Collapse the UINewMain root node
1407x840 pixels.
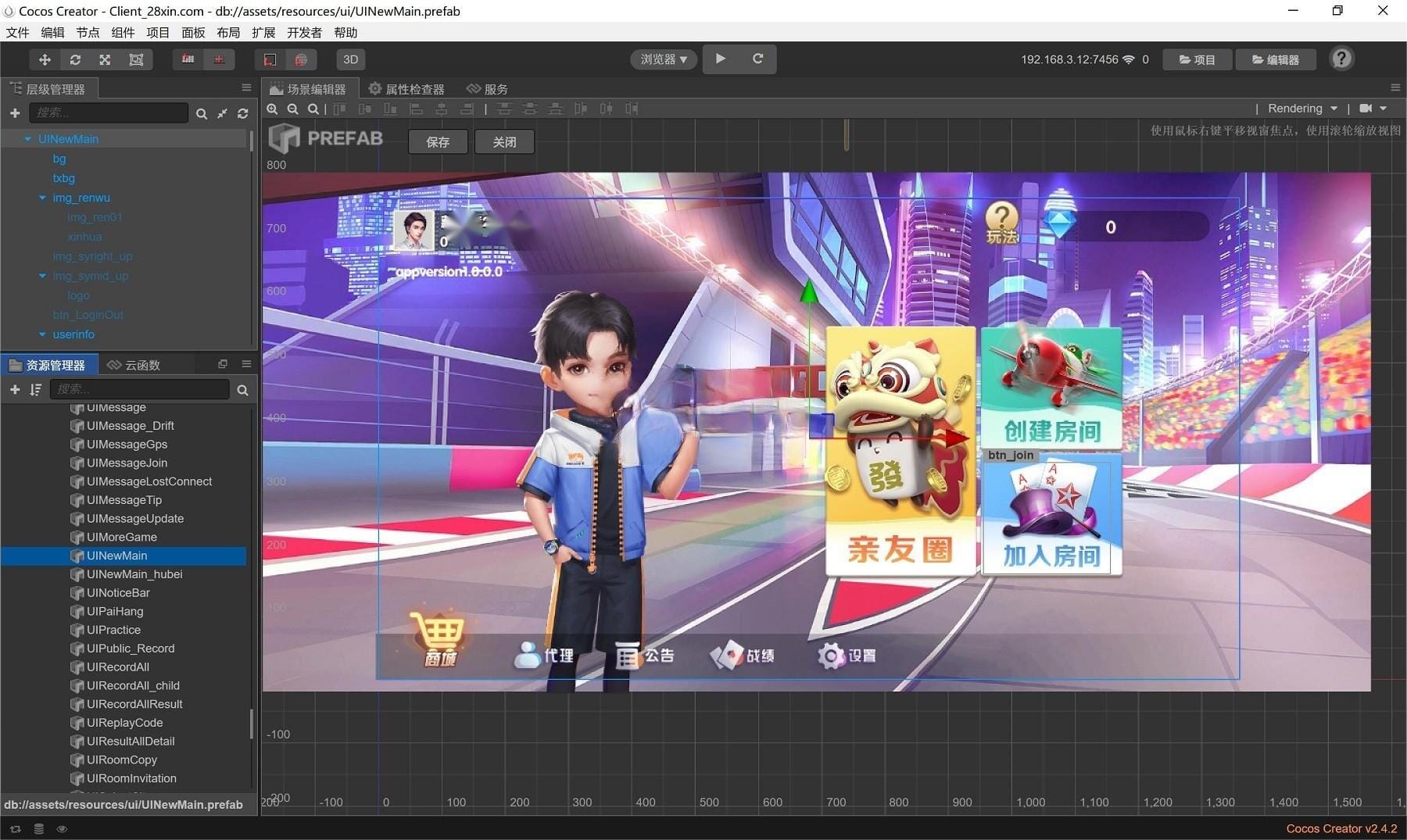click(x=28, y=139)
